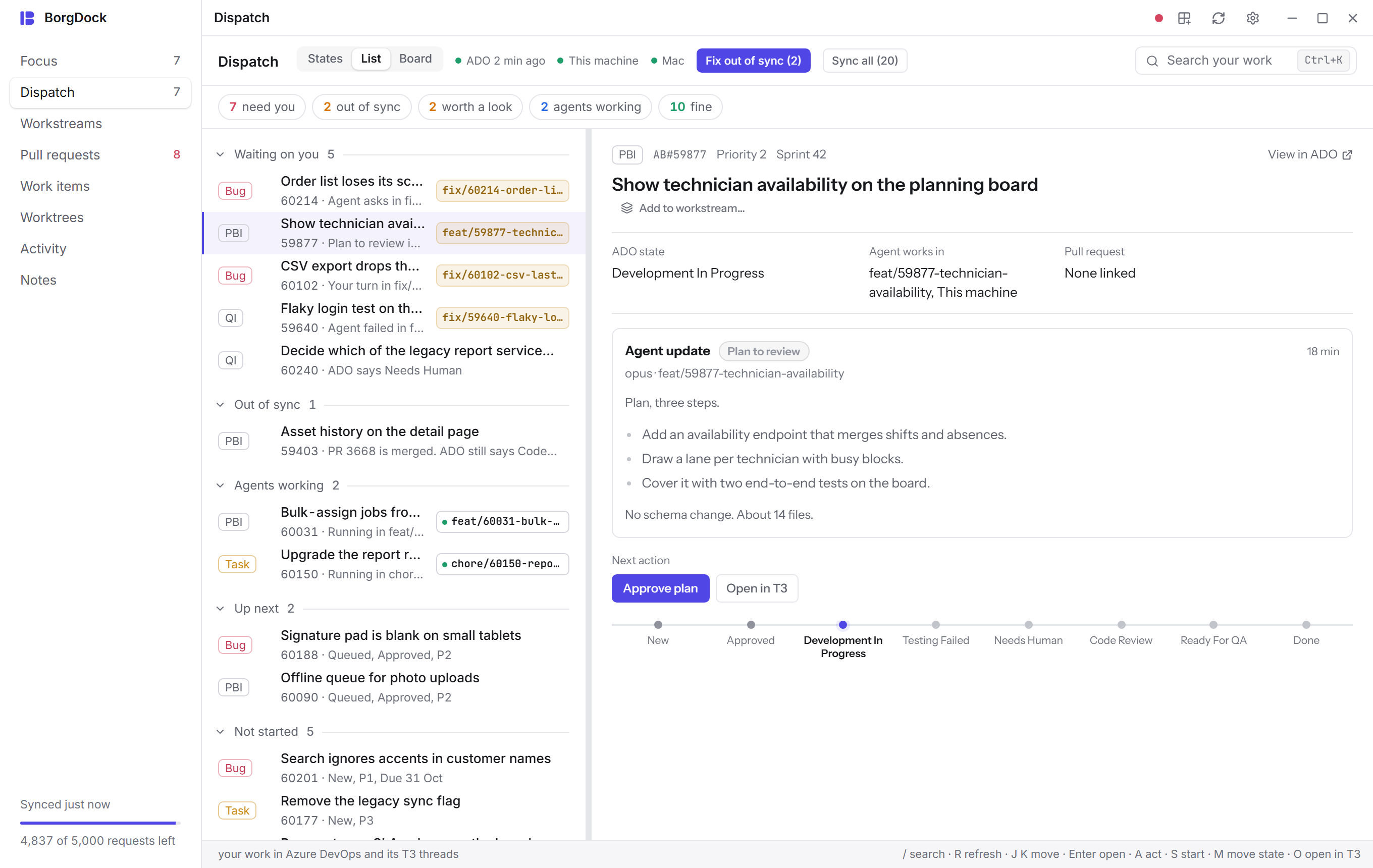1373x868 pixels.
Task: Click the feat/60031-bulk branch chip
Action: coord(502,522)
